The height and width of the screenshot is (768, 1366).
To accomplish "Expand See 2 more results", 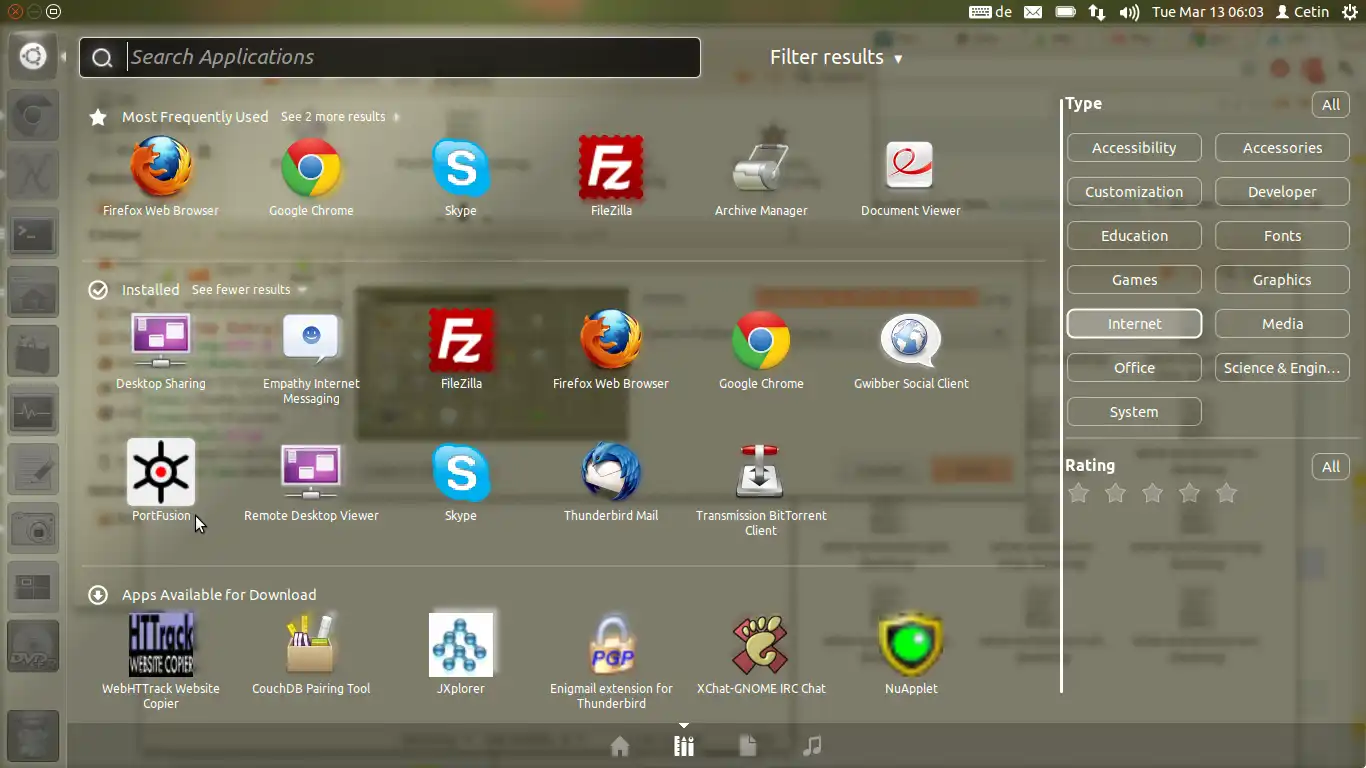I will [339, 117].
